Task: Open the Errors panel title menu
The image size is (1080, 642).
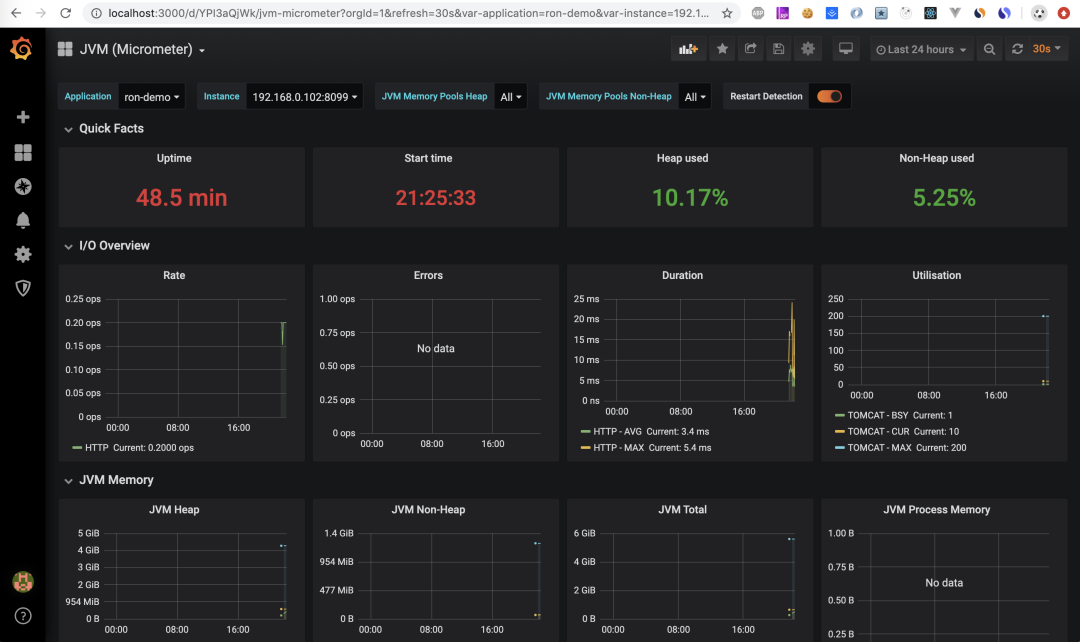Action: 428,276
